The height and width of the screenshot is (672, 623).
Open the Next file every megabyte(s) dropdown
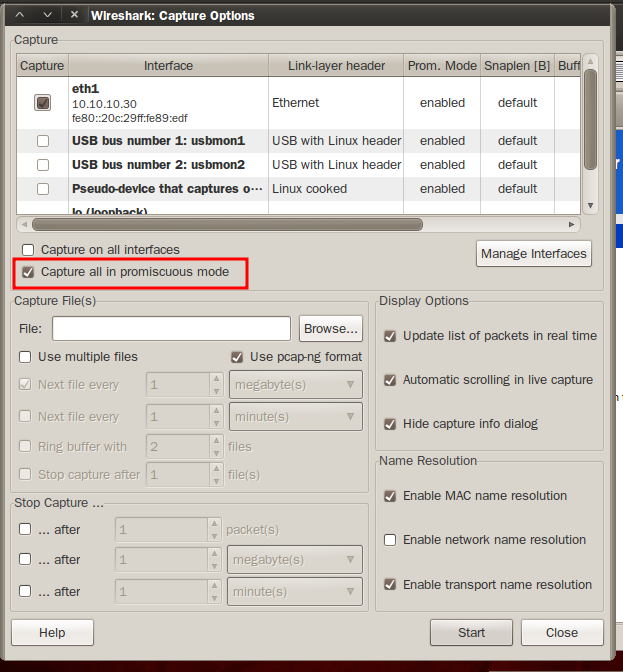pos(296,385)
